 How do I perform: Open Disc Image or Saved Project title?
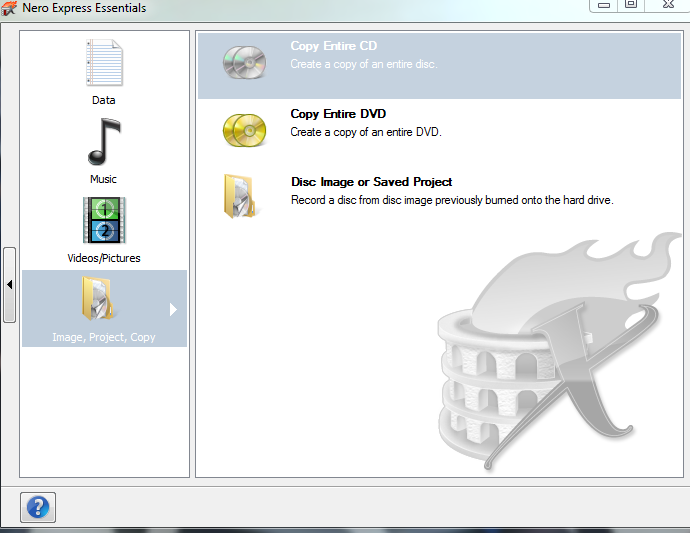tap(371, 182)
